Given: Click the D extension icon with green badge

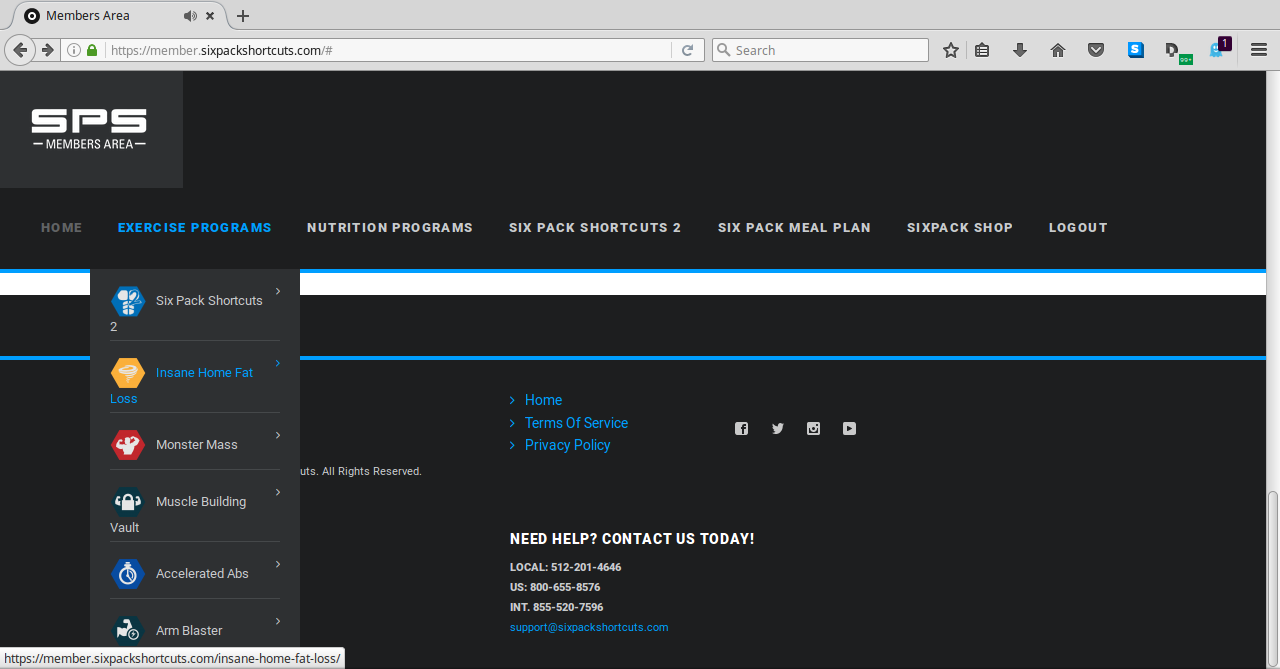Looking at the screenshot, I should click(1178, 51).
